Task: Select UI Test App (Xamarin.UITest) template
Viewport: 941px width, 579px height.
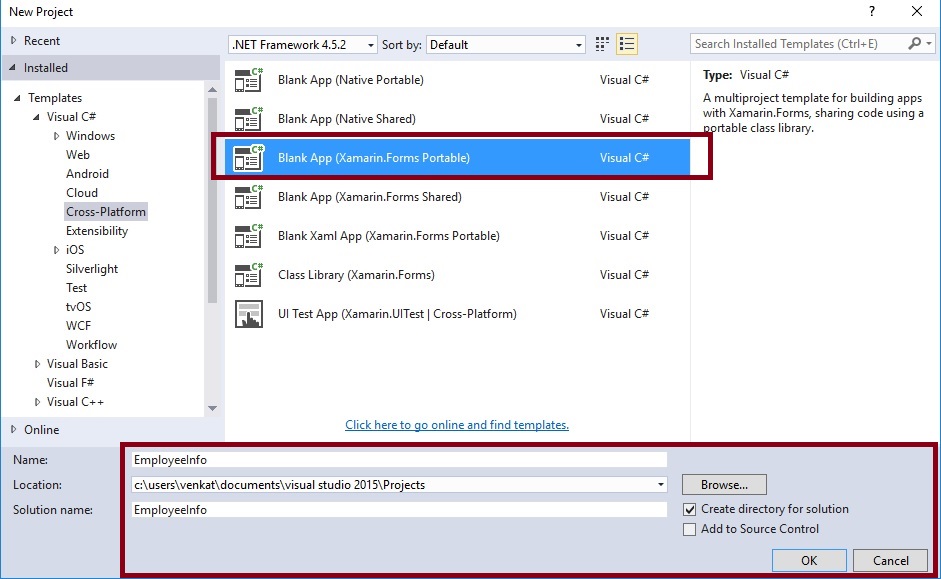Action: 458,314
